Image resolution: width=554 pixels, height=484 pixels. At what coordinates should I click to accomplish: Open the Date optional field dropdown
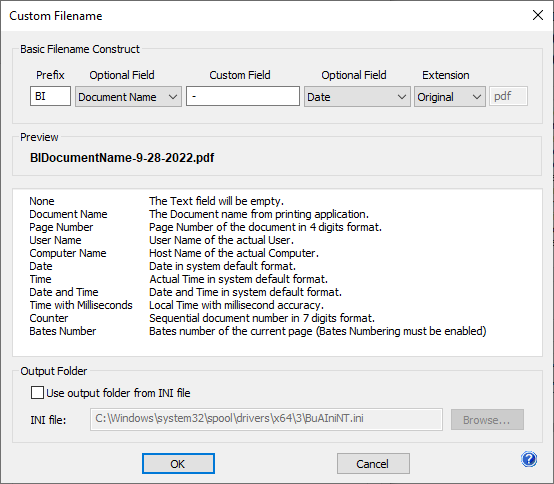click(x=357, y=96)
